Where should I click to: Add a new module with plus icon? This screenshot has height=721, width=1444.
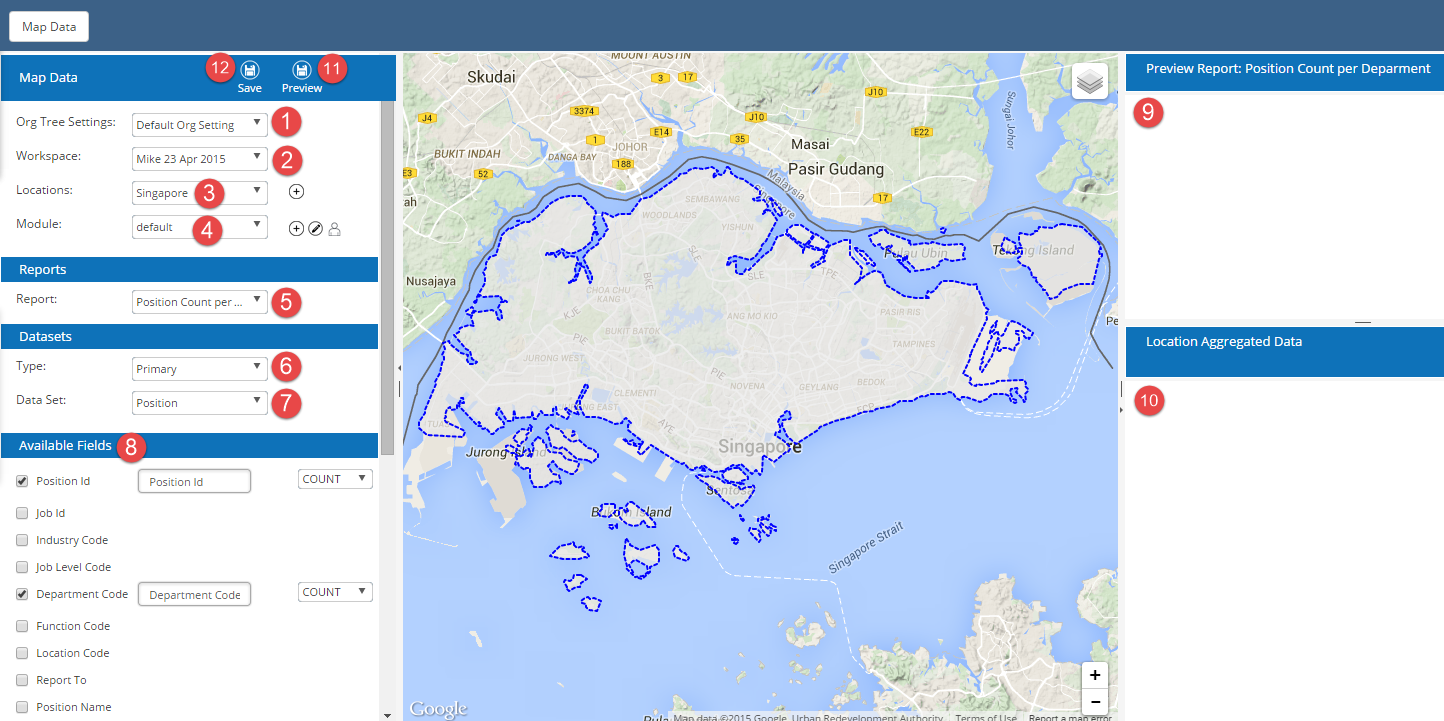296,228
